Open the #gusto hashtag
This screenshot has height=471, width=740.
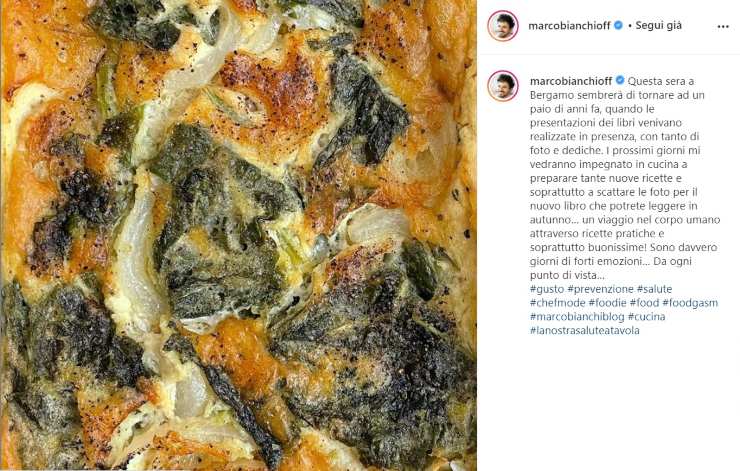547,289
